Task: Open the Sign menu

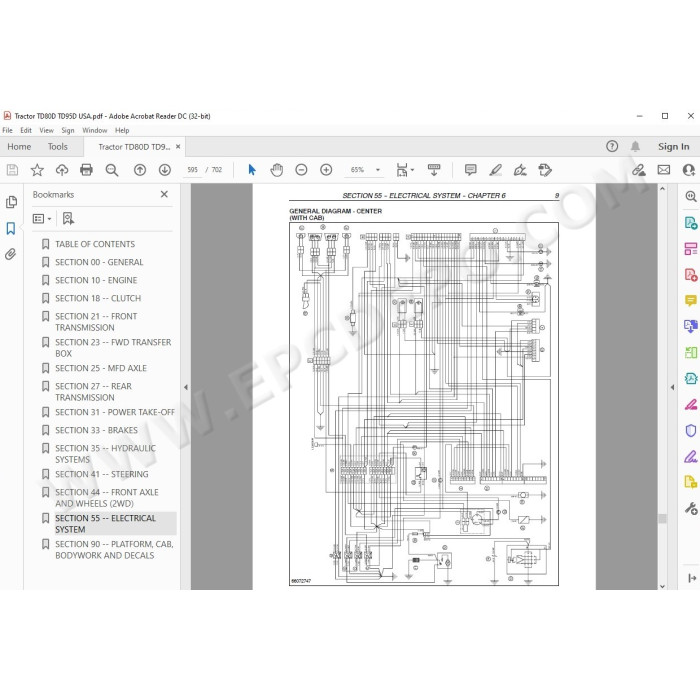Action: tap(68, 130)
